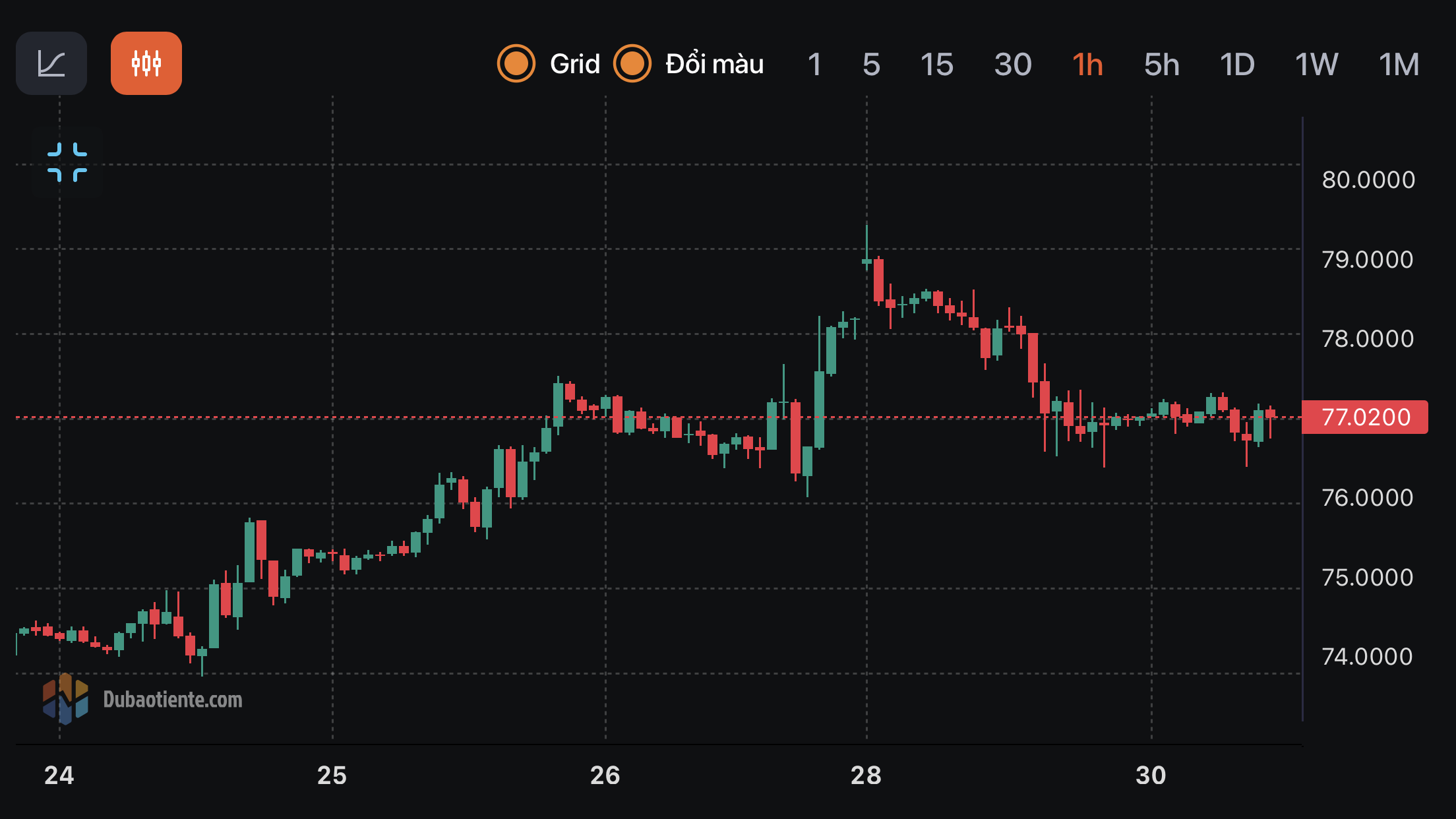
Task: Select the 1 minute timeframe
Action: coord(814,65)
